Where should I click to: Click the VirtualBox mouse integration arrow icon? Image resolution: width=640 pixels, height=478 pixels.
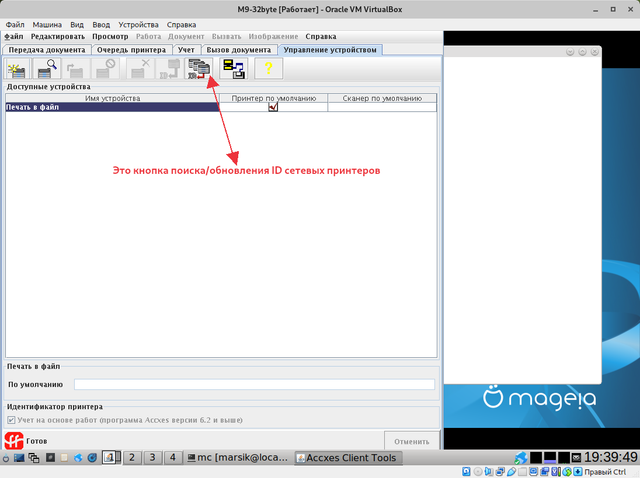pos(578,472)
